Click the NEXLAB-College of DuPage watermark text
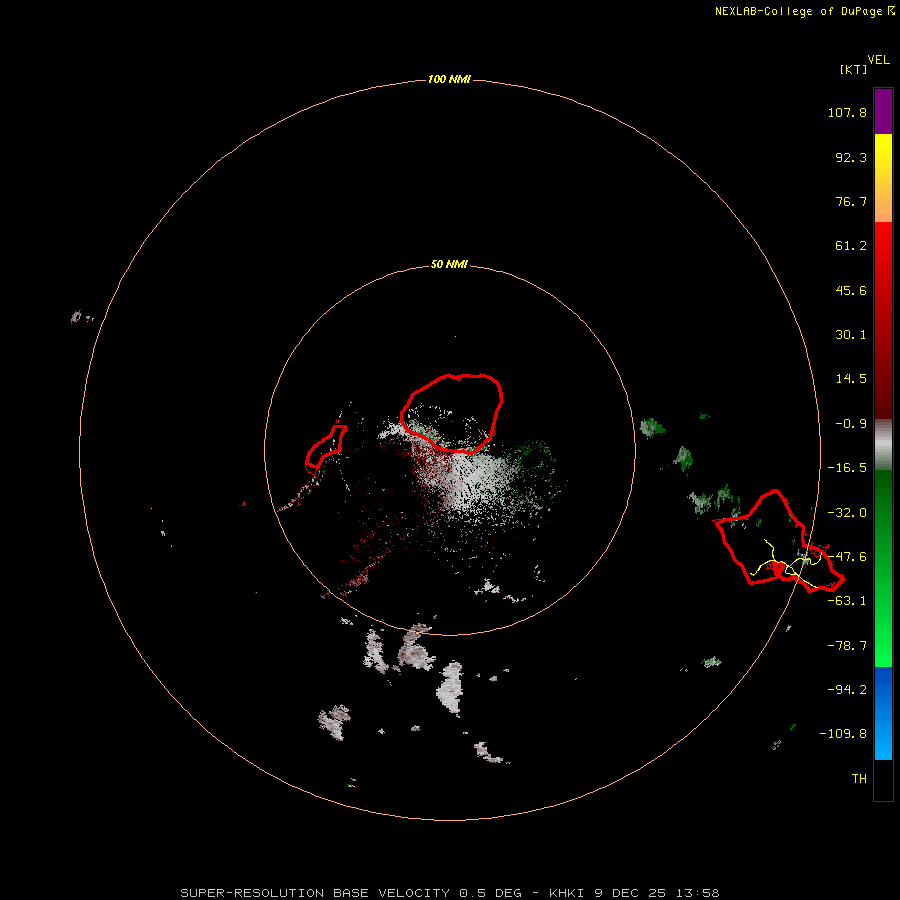 (x=804, y=11)
